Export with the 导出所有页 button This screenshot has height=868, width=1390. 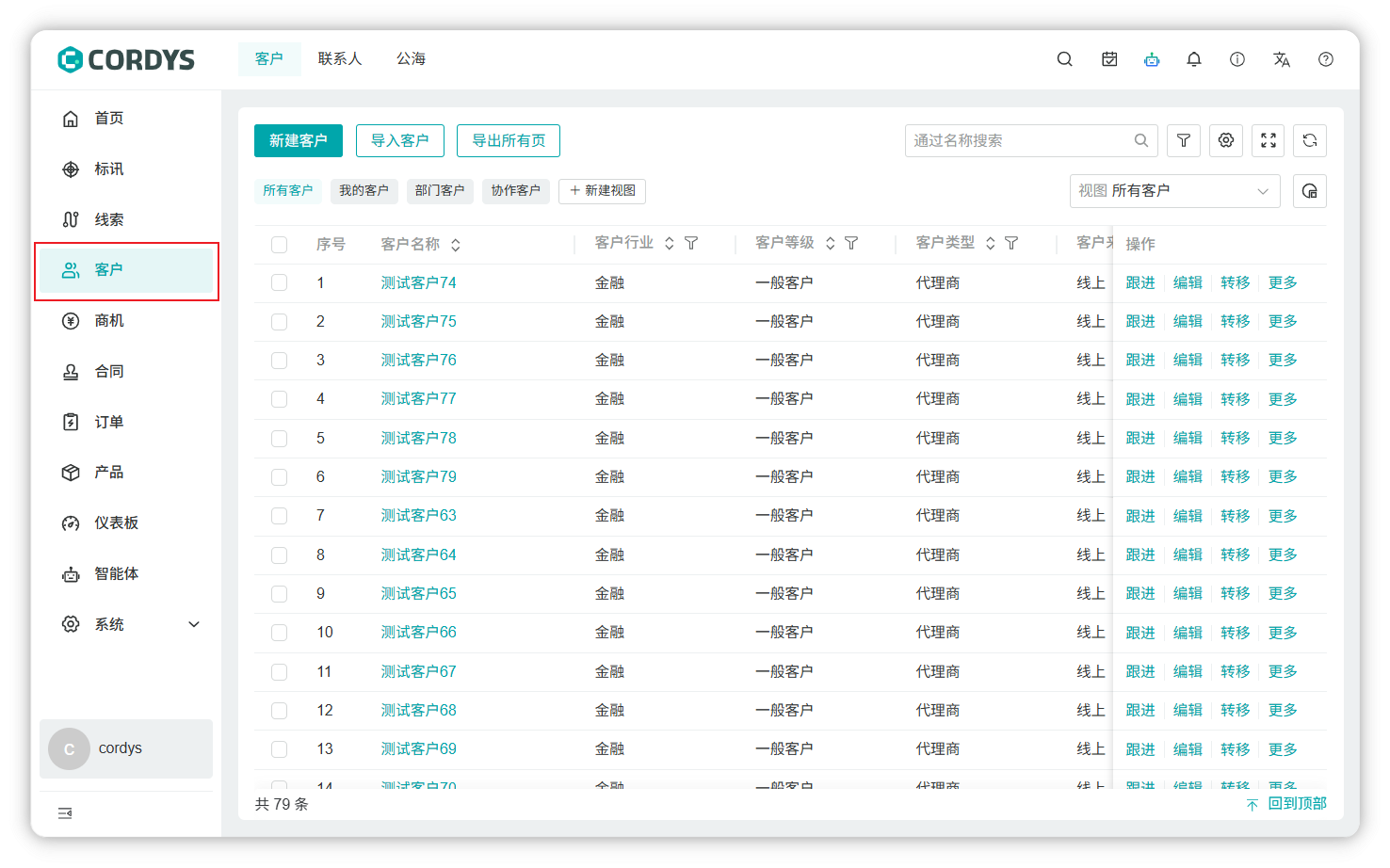click(x=509, y=140)
